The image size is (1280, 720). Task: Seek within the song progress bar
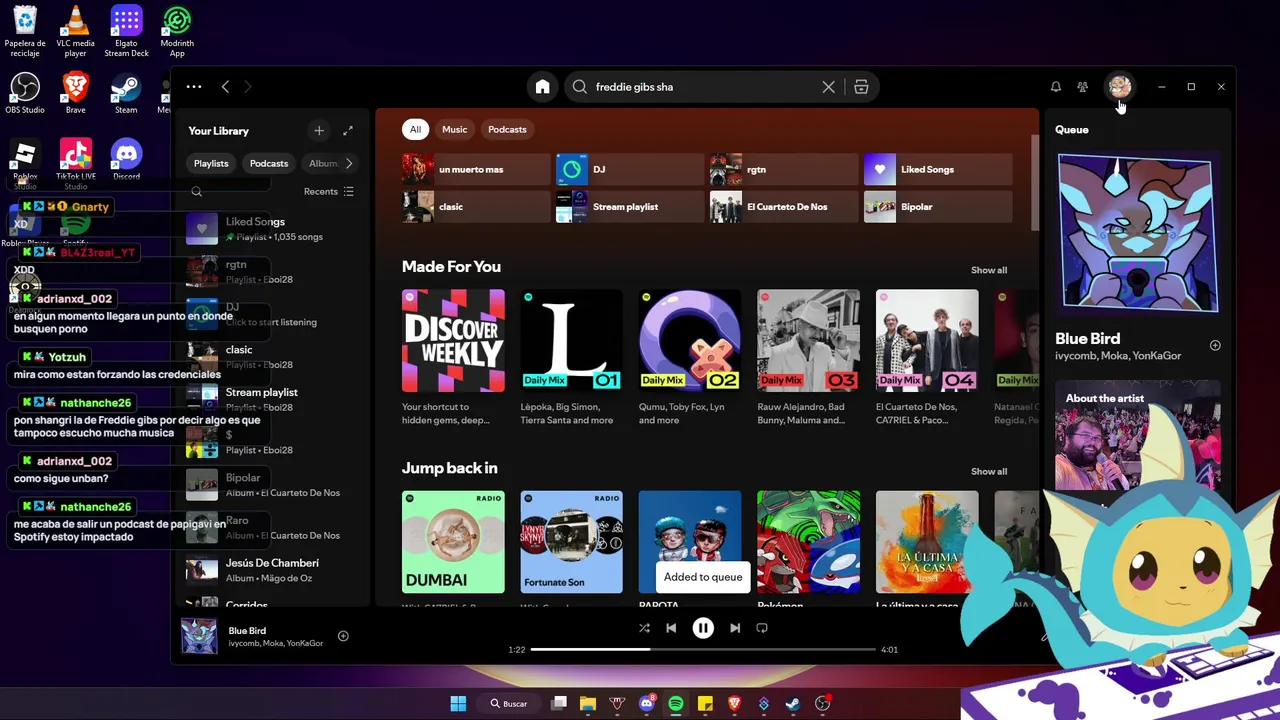coord(703,649)
